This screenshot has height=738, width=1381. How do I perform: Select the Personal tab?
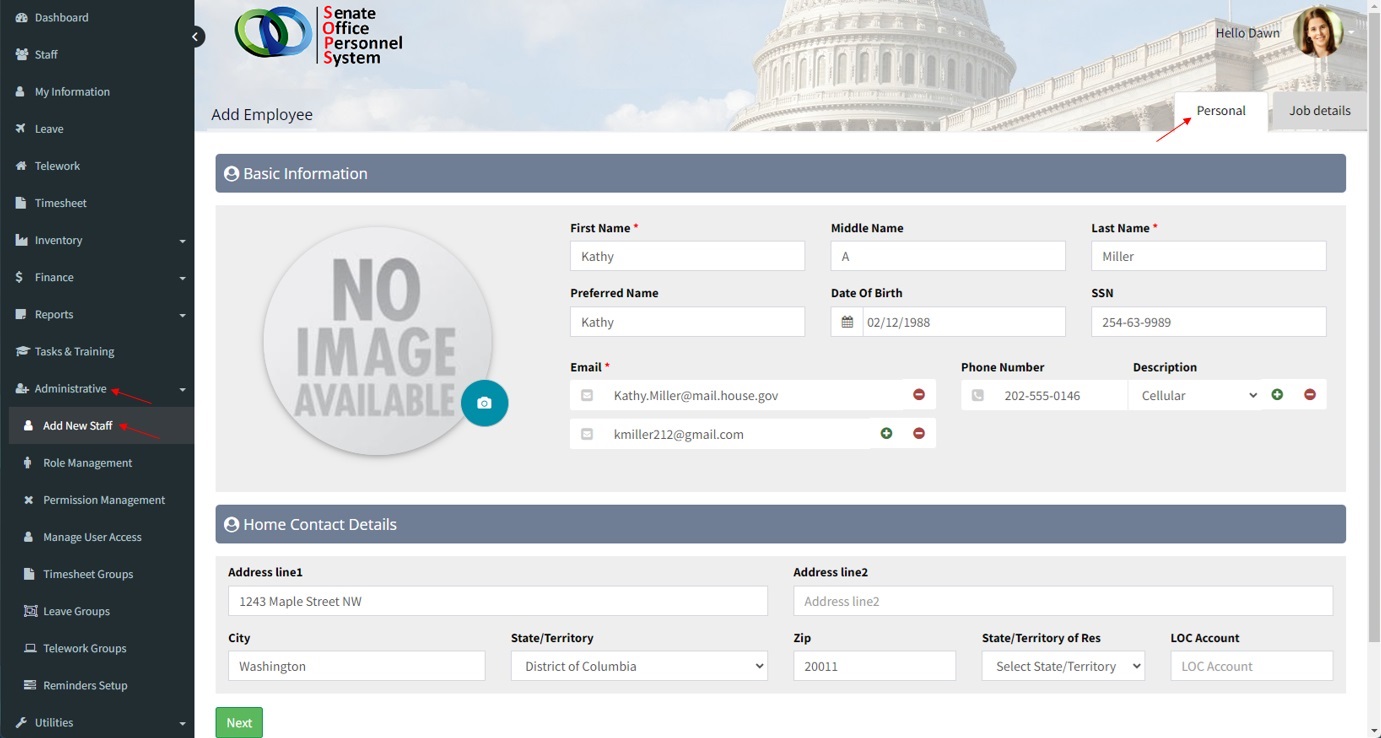(x=1220, y=111)
